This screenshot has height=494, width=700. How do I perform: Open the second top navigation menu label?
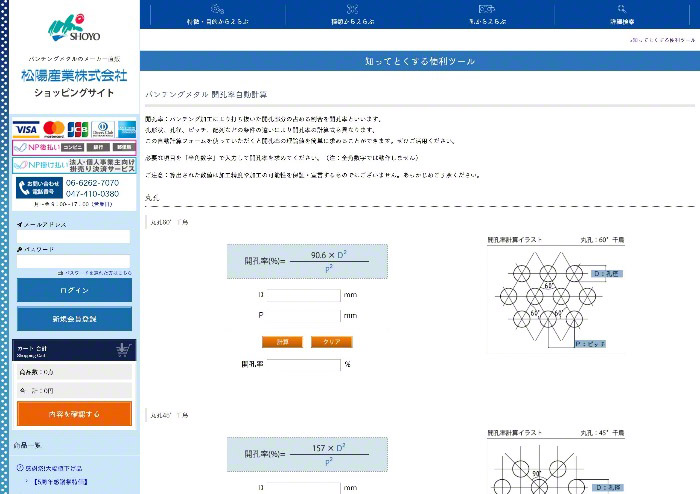click(353, 21)
